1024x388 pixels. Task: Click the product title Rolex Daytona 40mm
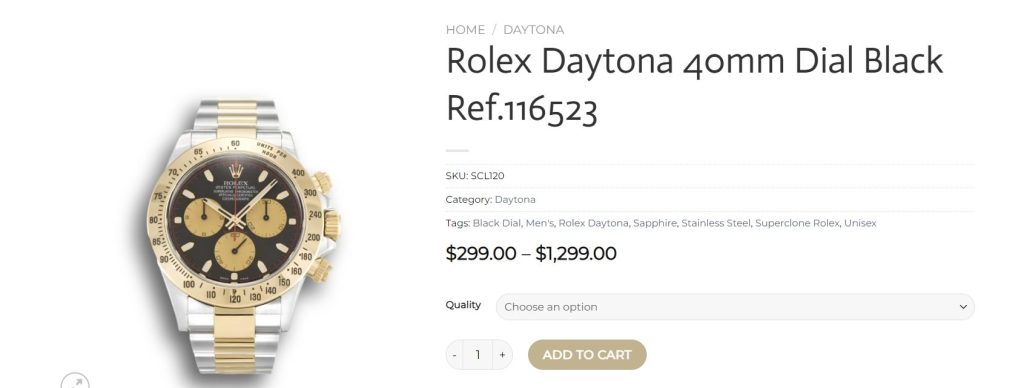(x=694, y=85)
